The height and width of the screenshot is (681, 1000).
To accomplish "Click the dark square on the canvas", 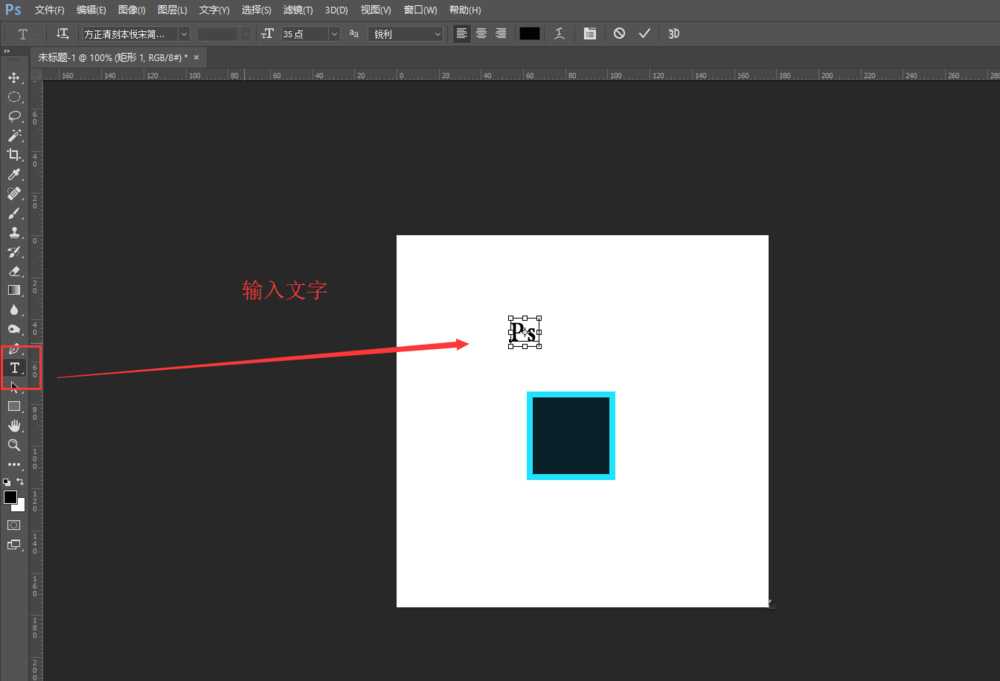I will (570, 435).
